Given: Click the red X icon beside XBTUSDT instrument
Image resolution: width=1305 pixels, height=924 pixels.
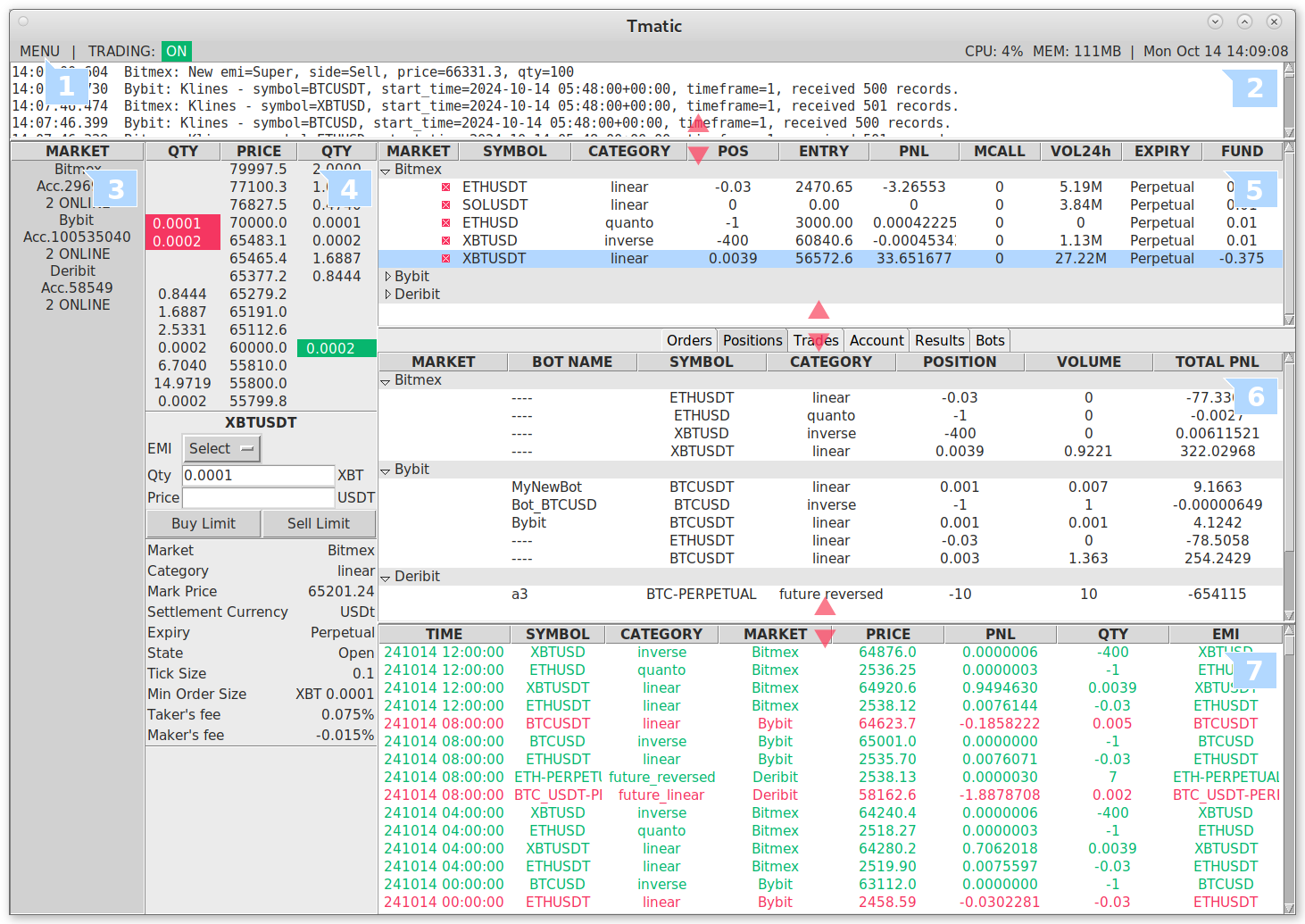Looking at the screenshot, I should (x=445, y=259).
